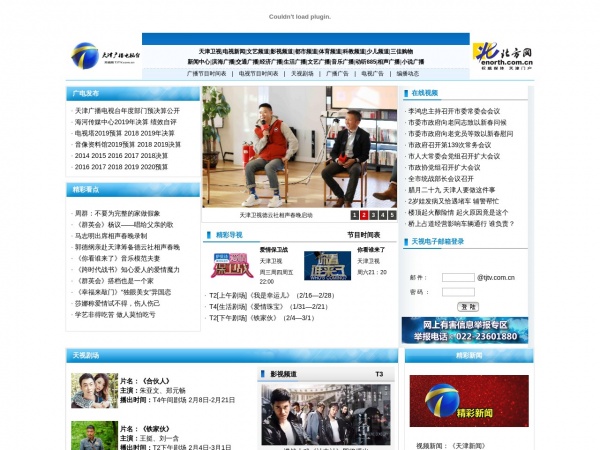Show slideshow image number 1

coord(355,215)
